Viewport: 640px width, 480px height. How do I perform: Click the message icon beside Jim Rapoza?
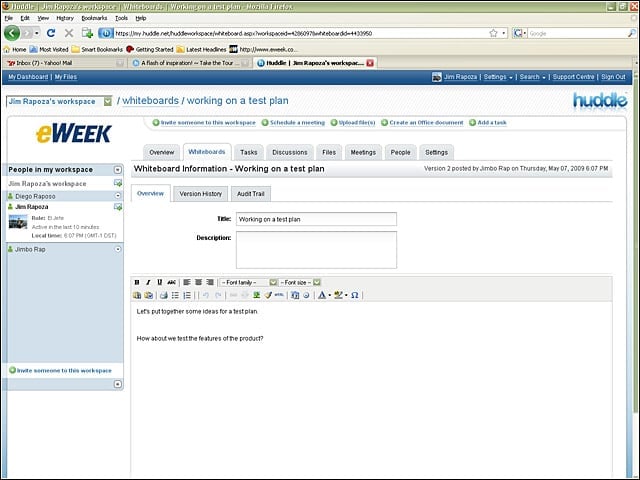[x=118, y=207]
